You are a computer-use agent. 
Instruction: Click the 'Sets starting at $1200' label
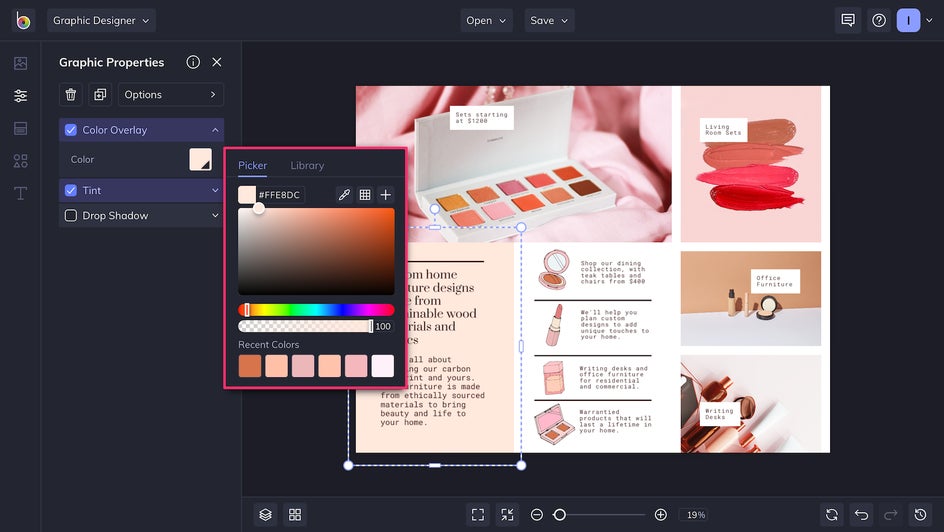click(481, 117)
